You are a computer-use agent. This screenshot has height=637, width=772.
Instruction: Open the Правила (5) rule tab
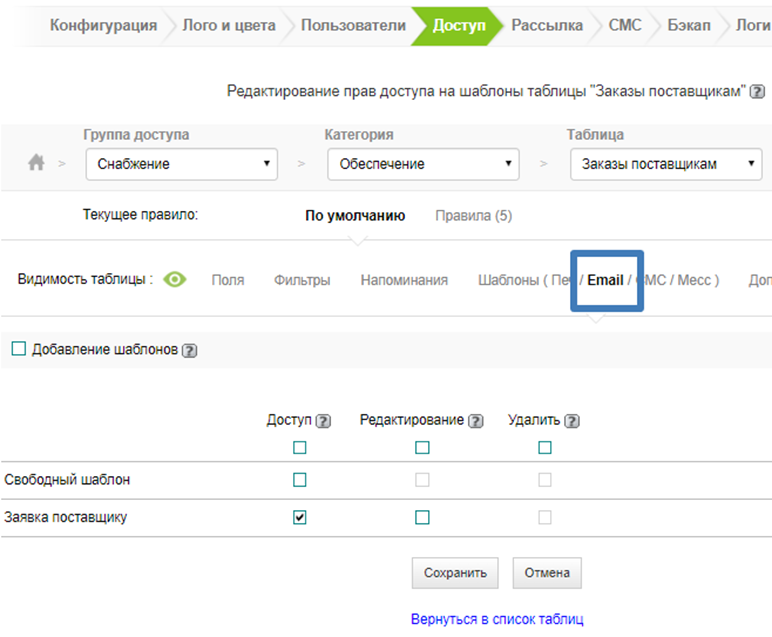point(473,215)
